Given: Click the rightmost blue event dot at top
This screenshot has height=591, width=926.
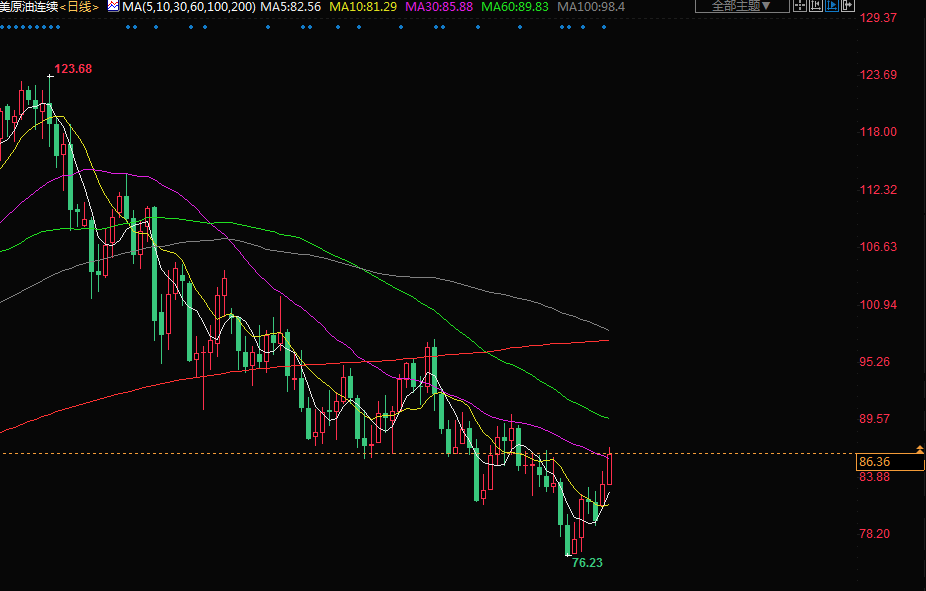Looking at the screenshot, I should point(605,27).
